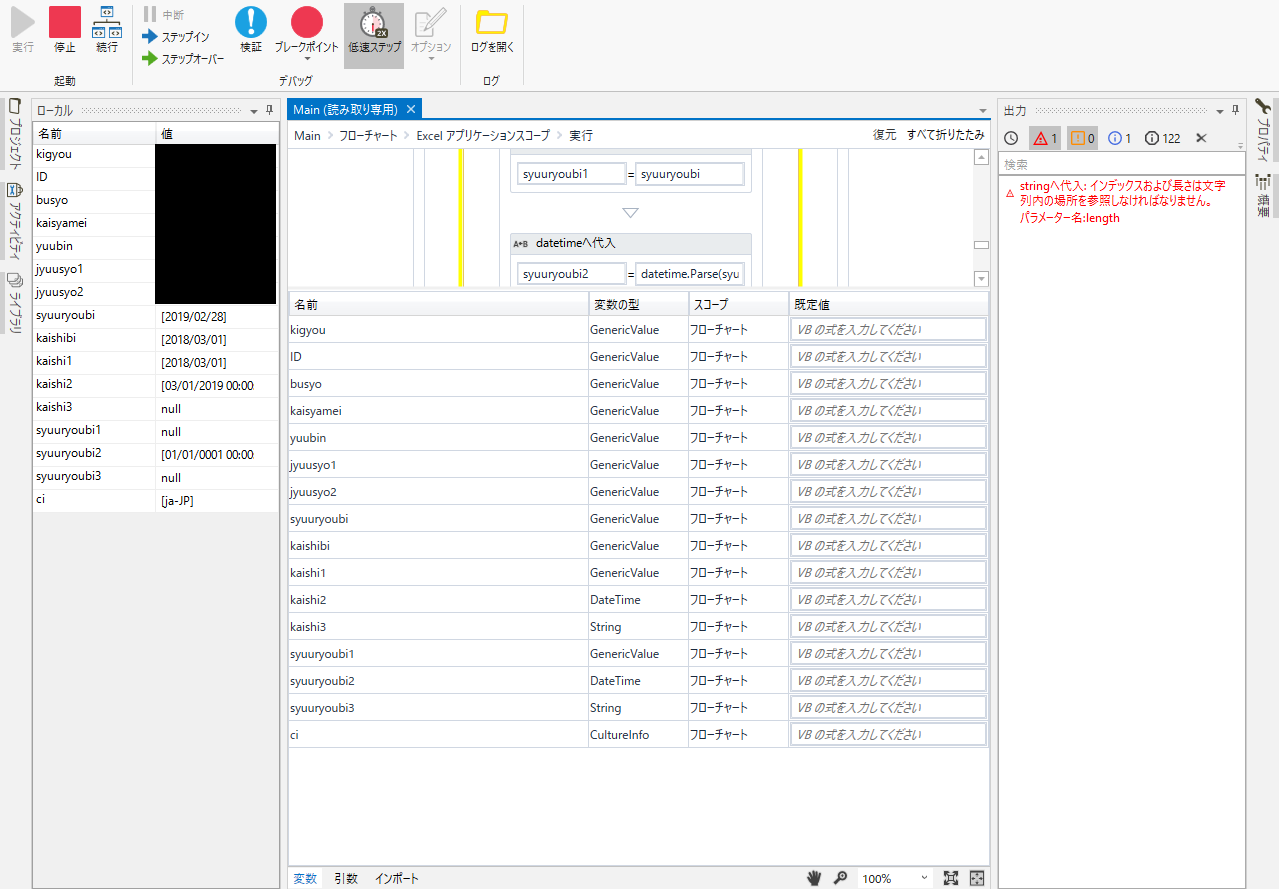Click the designer scrollbar down arrow
The image size is (1279, 889).
pyautogui.click(x=981, y=279)
